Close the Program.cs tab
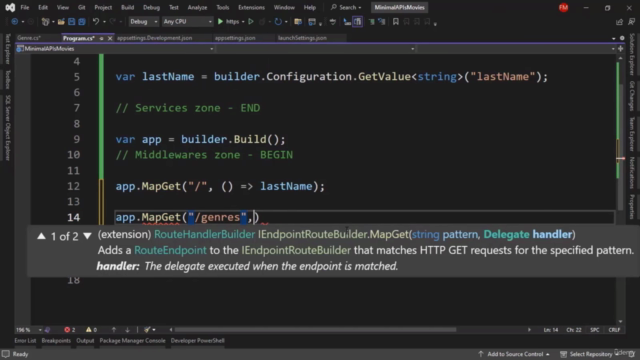 point(110,38)
